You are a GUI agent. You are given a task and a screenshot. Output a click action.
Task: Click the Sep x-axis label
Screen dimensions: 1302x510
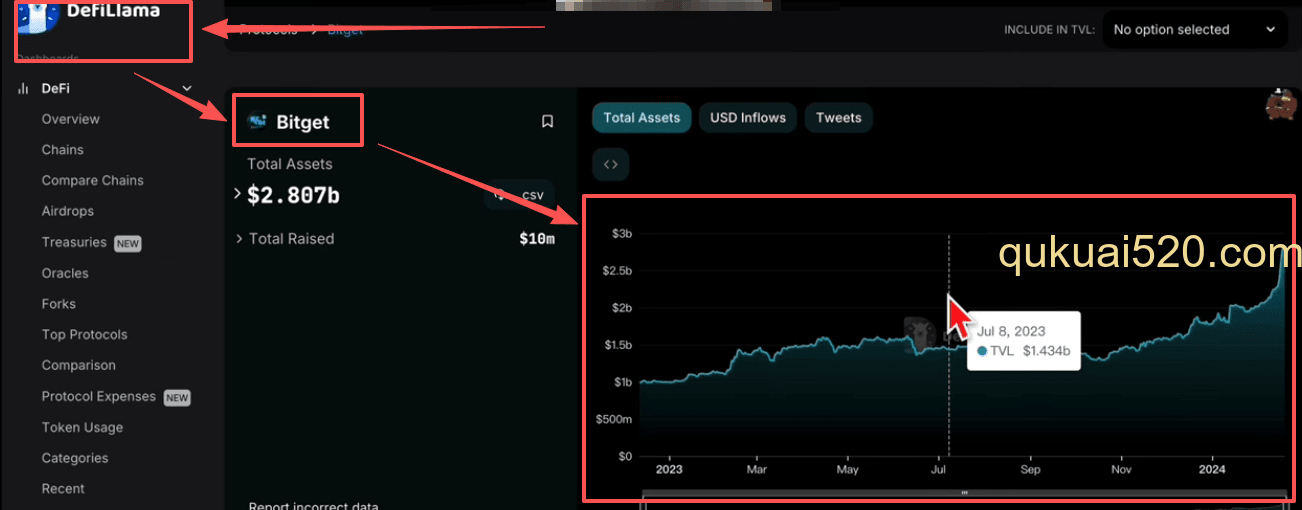pos(1031,469)
